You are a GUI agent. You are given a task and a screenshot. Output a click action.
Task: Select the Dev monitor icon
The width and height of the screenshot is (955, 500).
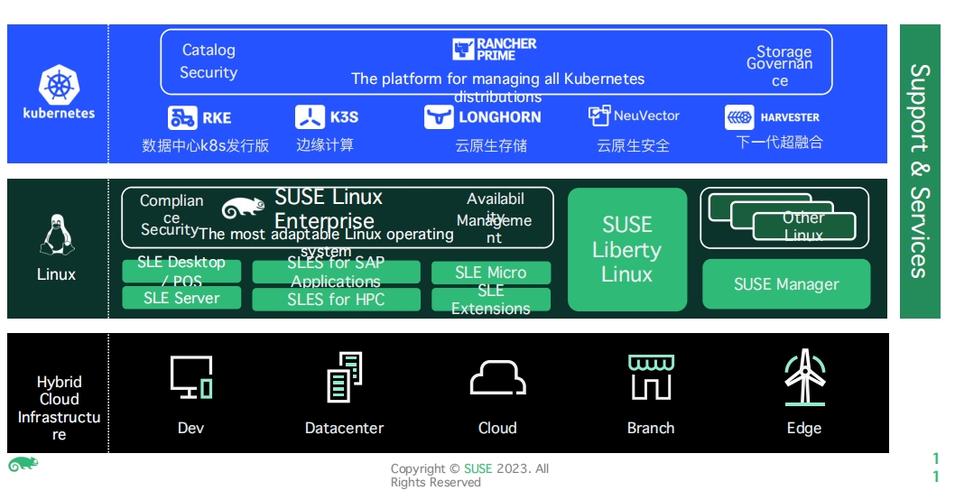tap(191, 379)
